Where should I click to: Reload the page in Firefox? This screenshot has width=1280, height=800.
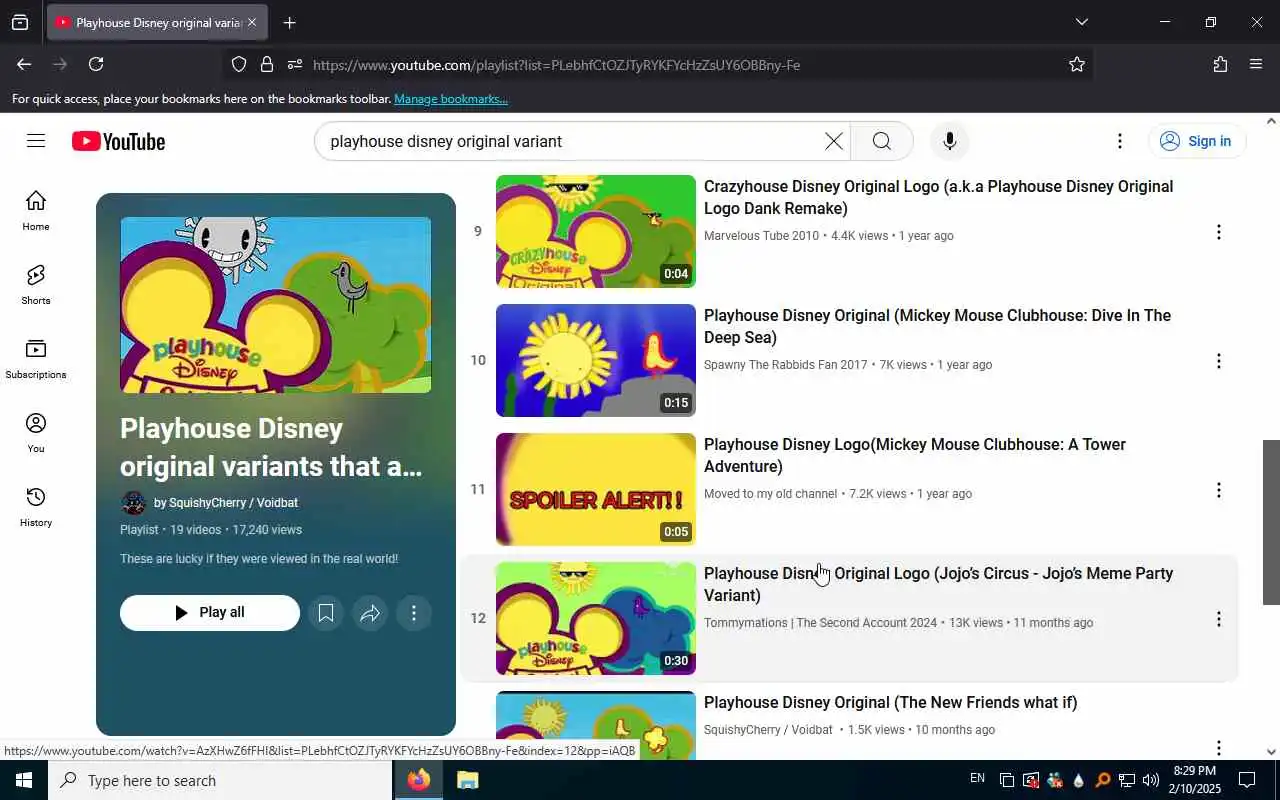click(96, 64)
